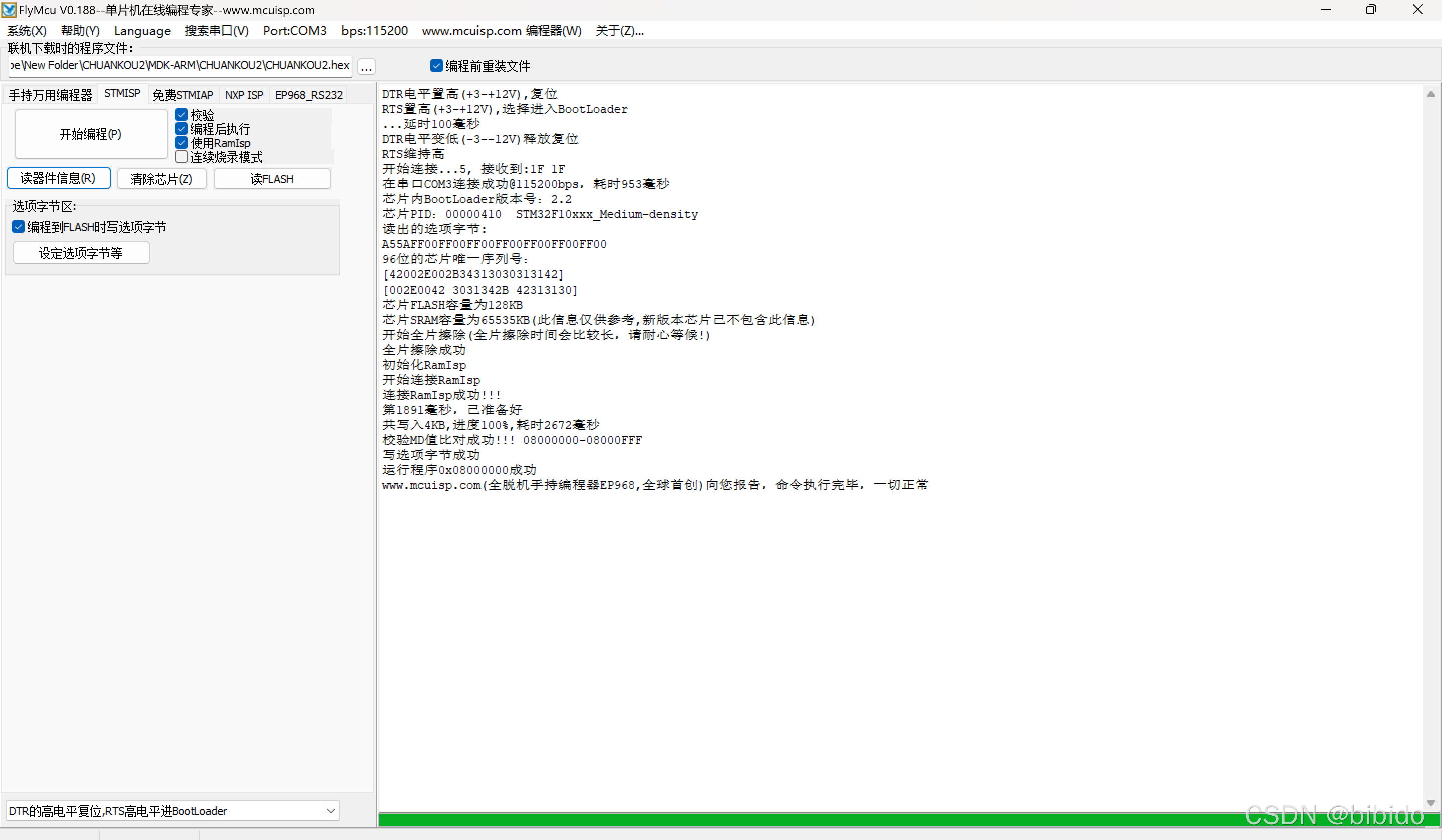This screenshot has height=840, width=1442.
Task: Disable 编程后执行 run-after-program checkbox
Action: coord(181,129)
